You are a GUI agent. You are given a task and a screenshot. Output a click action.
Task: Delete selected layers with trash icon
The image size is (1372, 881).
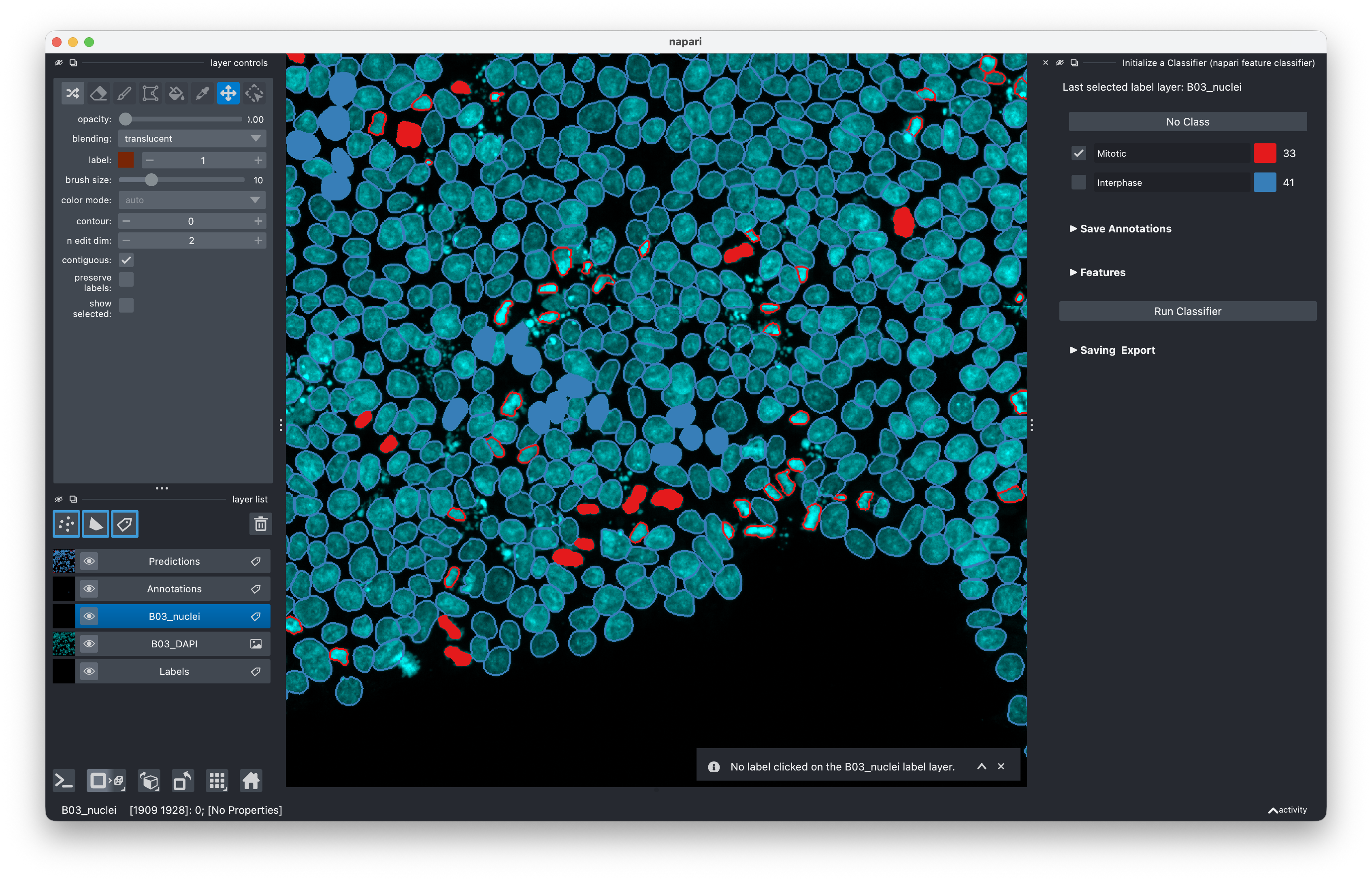(x=260, y=524)
